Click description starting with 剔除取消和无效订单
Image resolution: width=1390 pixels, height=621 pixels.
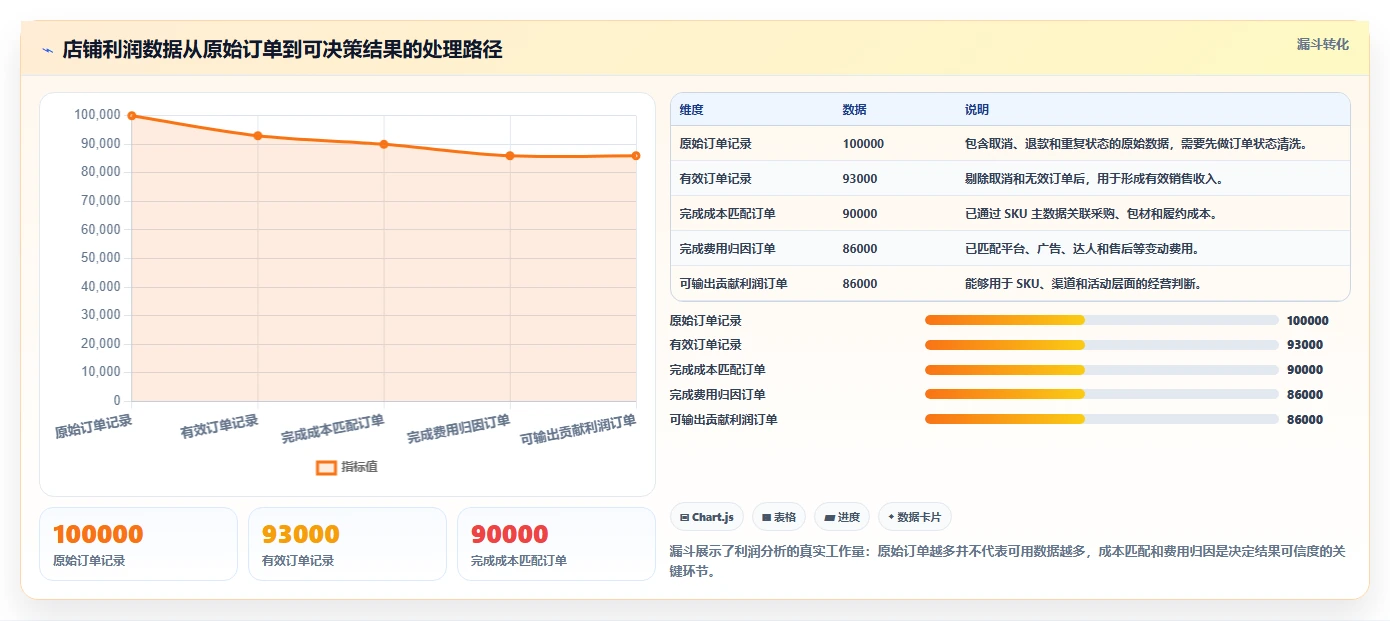(x=1094, y=179)
